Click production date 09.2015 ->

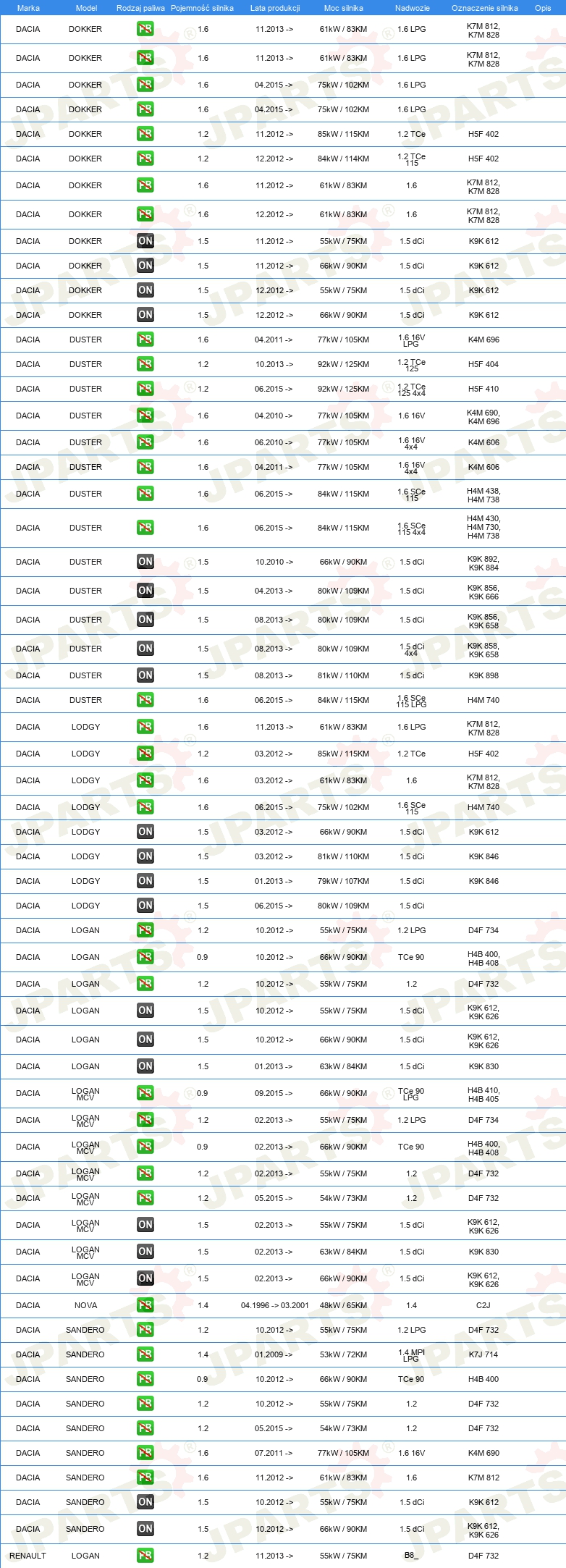(x=274, y=1093)
